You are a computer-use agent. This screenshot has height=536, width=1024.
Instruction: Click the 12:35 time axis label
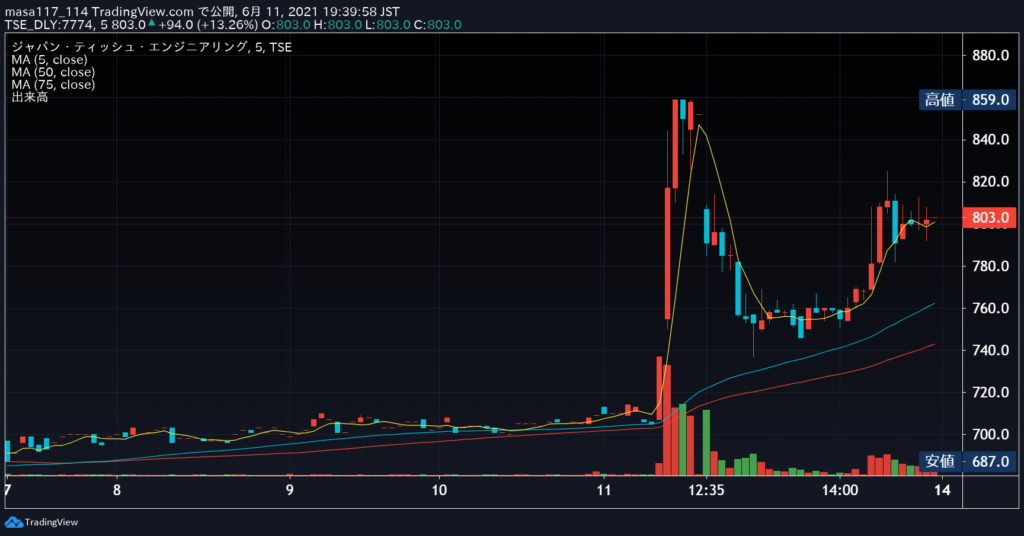706,490
